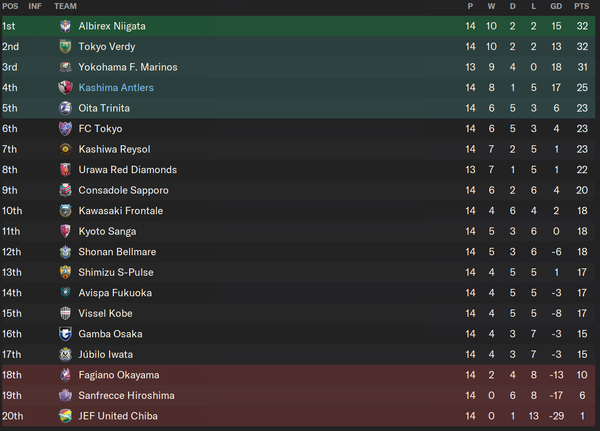Select the Gamba Osaka crest
Screen dimensions: 600x431
tap(65, 334)
